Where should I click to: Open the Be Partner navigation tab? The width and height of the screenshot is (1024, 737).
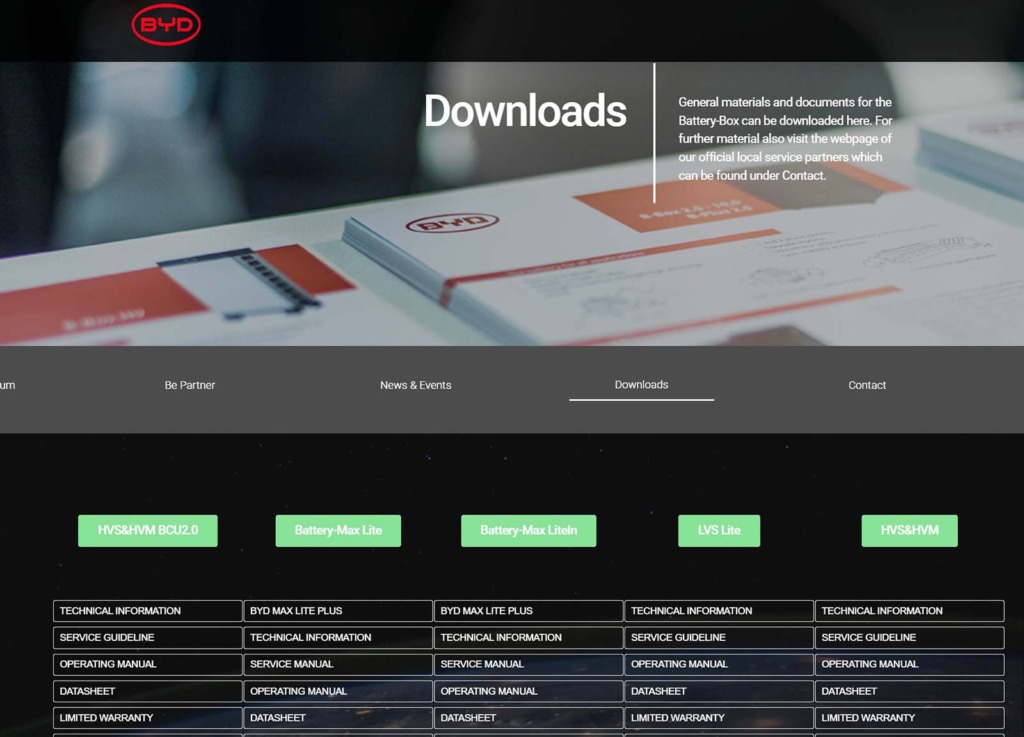click(x=190, y=385)
